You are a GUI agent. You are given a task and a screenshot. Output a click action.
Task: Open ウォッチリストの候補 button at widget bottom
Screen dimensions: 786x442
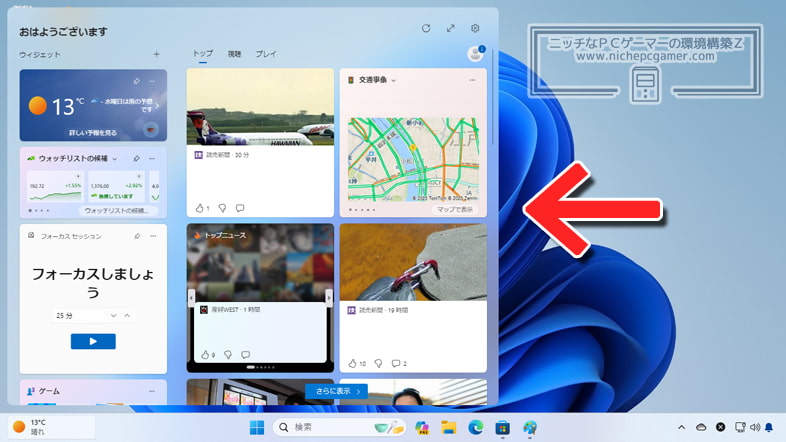click(x=118, y=211)
